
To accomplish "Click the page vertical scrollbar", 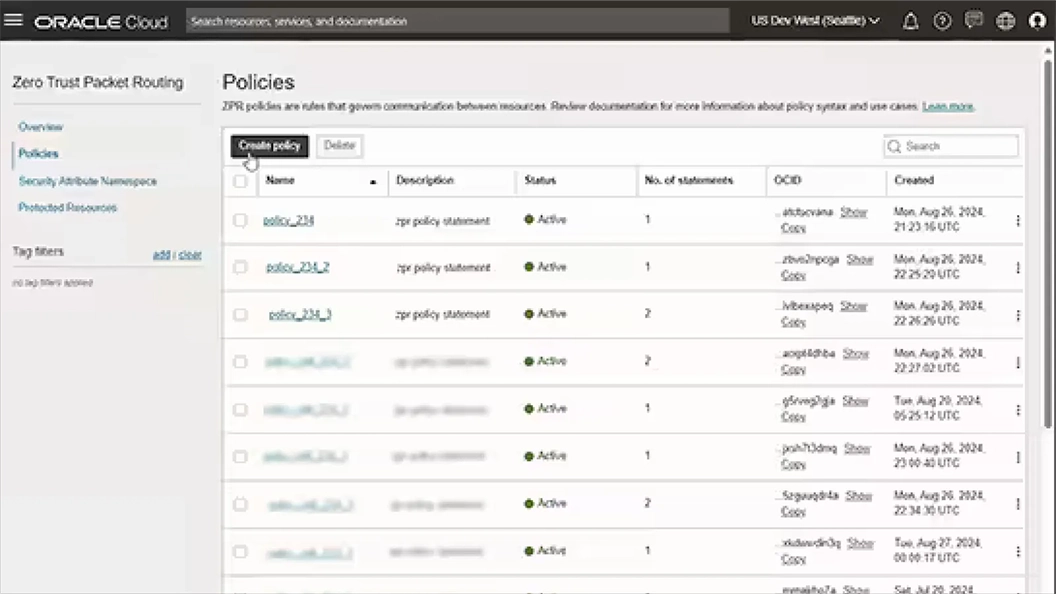I will (1047, 242).
